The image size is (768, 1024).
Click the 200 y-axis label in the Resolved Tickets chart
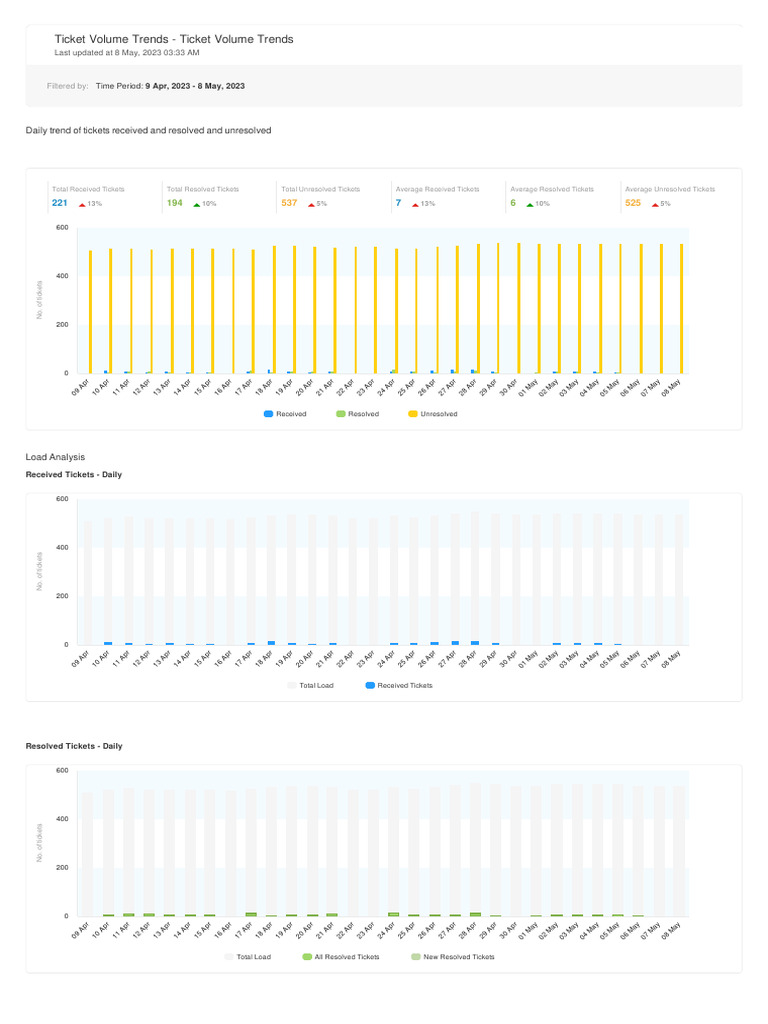coord(62,868)
